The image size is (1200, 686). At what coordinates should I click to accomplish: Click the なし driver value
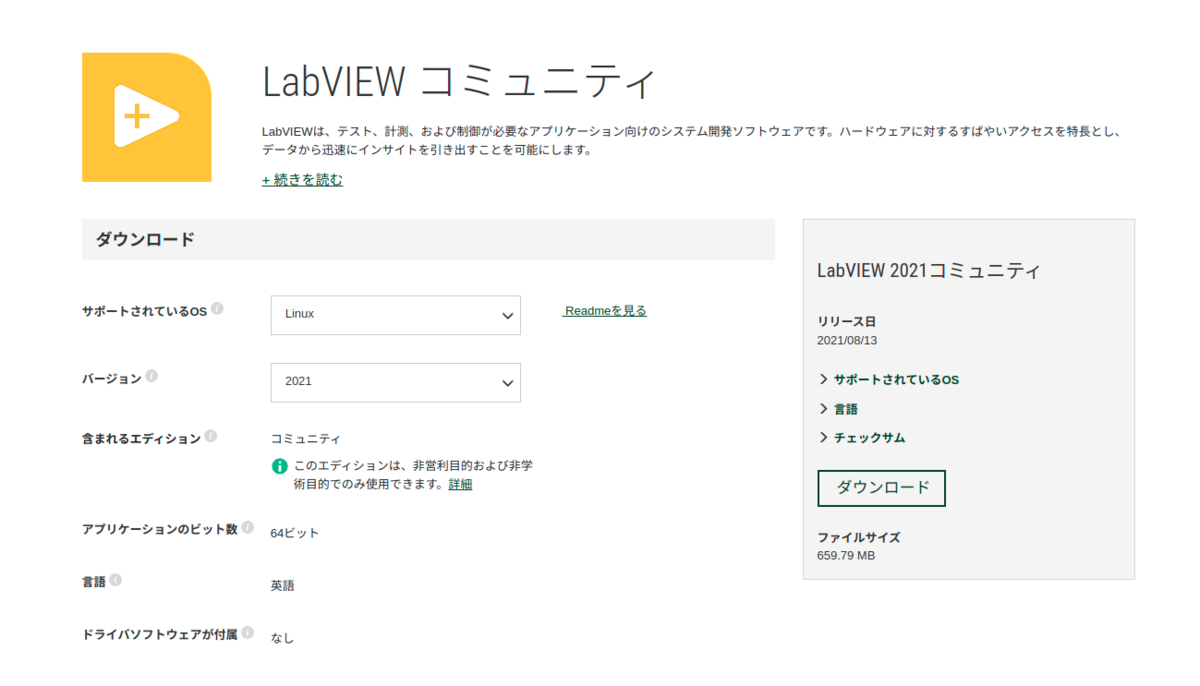click(283, 637)
